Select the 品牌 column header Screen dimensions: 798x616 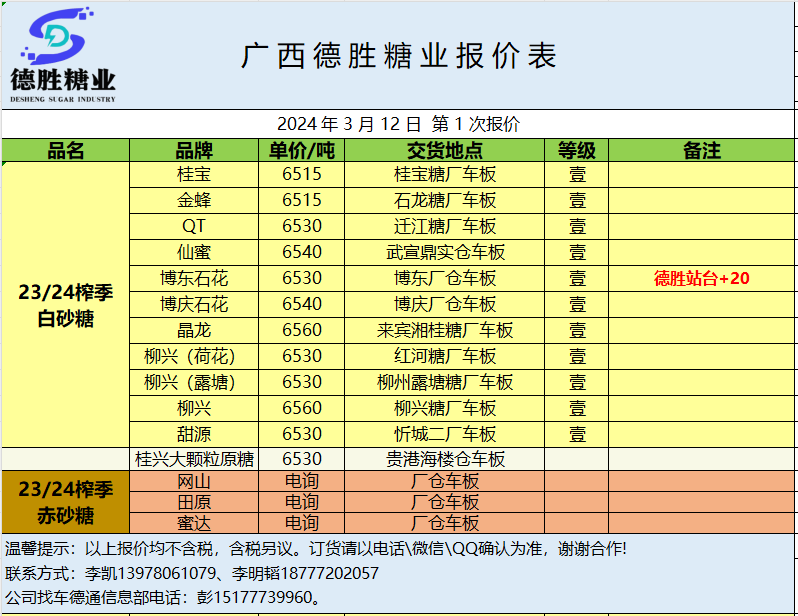coord(194,150)
